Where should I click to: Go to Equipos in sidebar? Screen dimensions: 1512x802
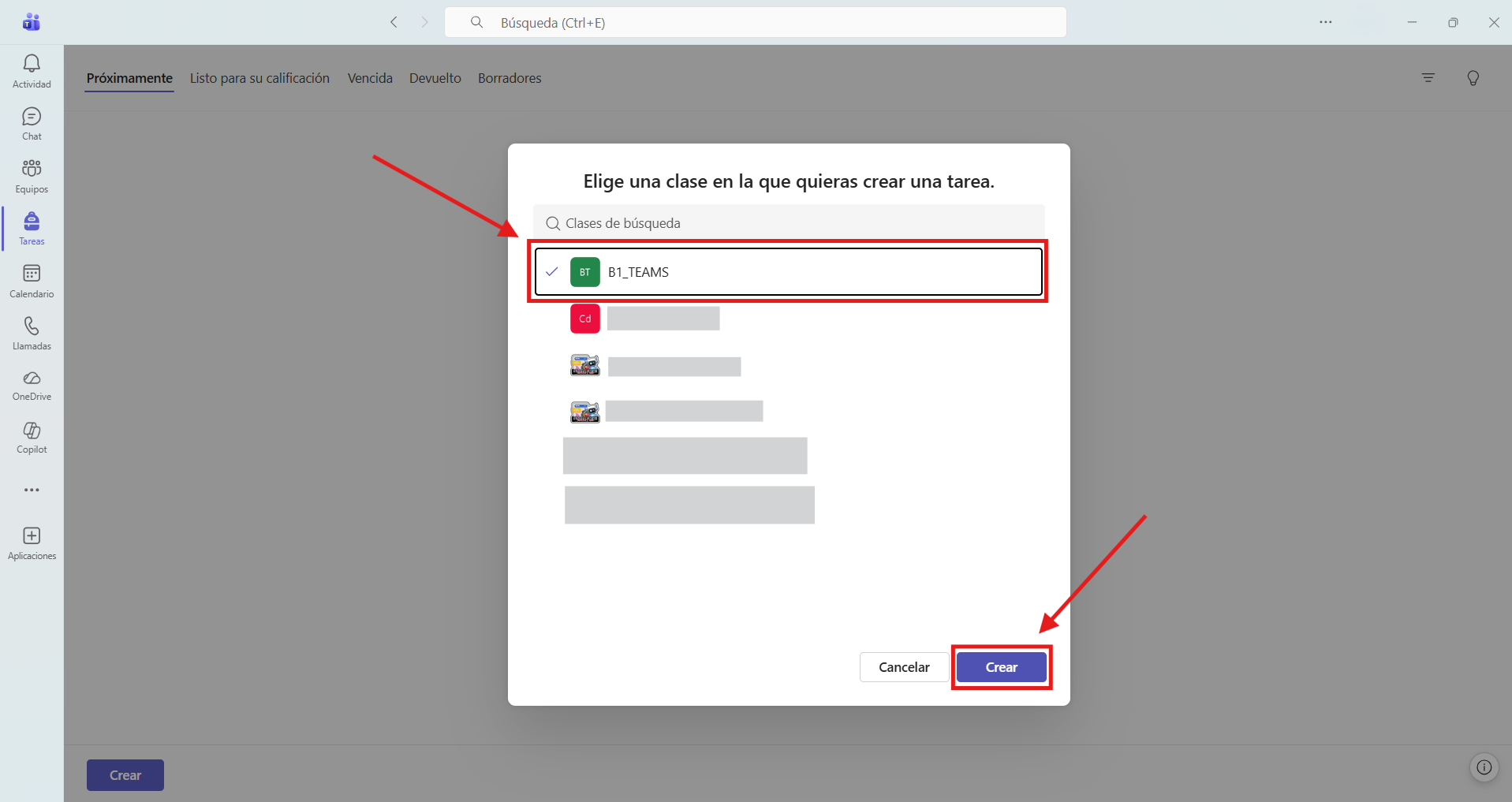coord(32,176)
